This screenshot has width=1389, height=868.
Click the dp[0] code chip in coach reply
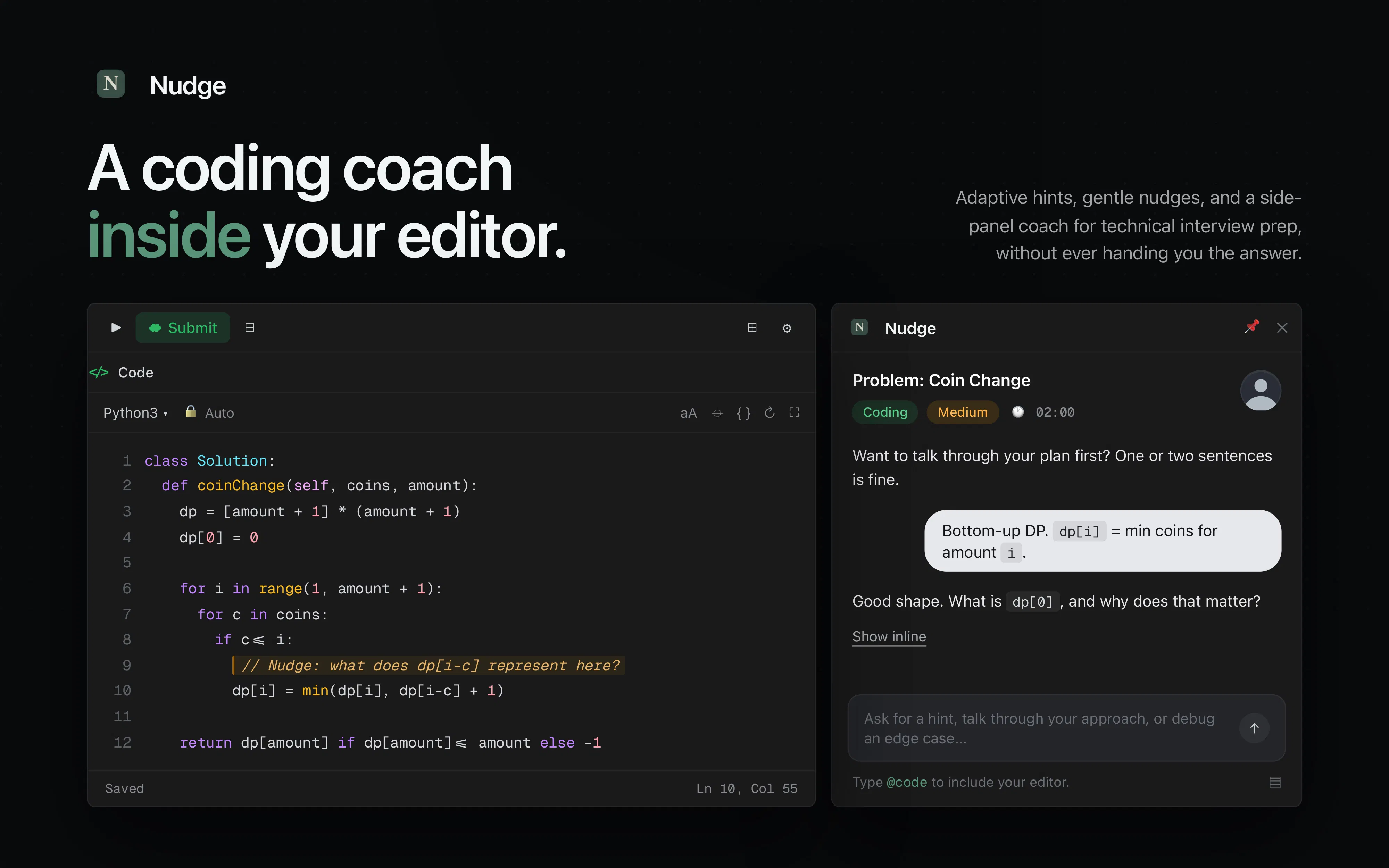(1033, 602)
